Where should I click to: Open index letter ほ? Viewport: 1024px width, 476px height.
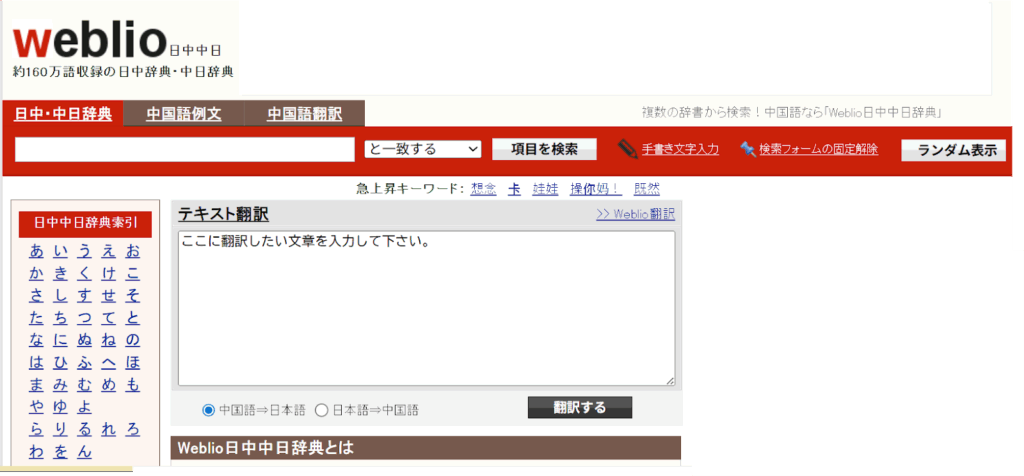[133, 363]
